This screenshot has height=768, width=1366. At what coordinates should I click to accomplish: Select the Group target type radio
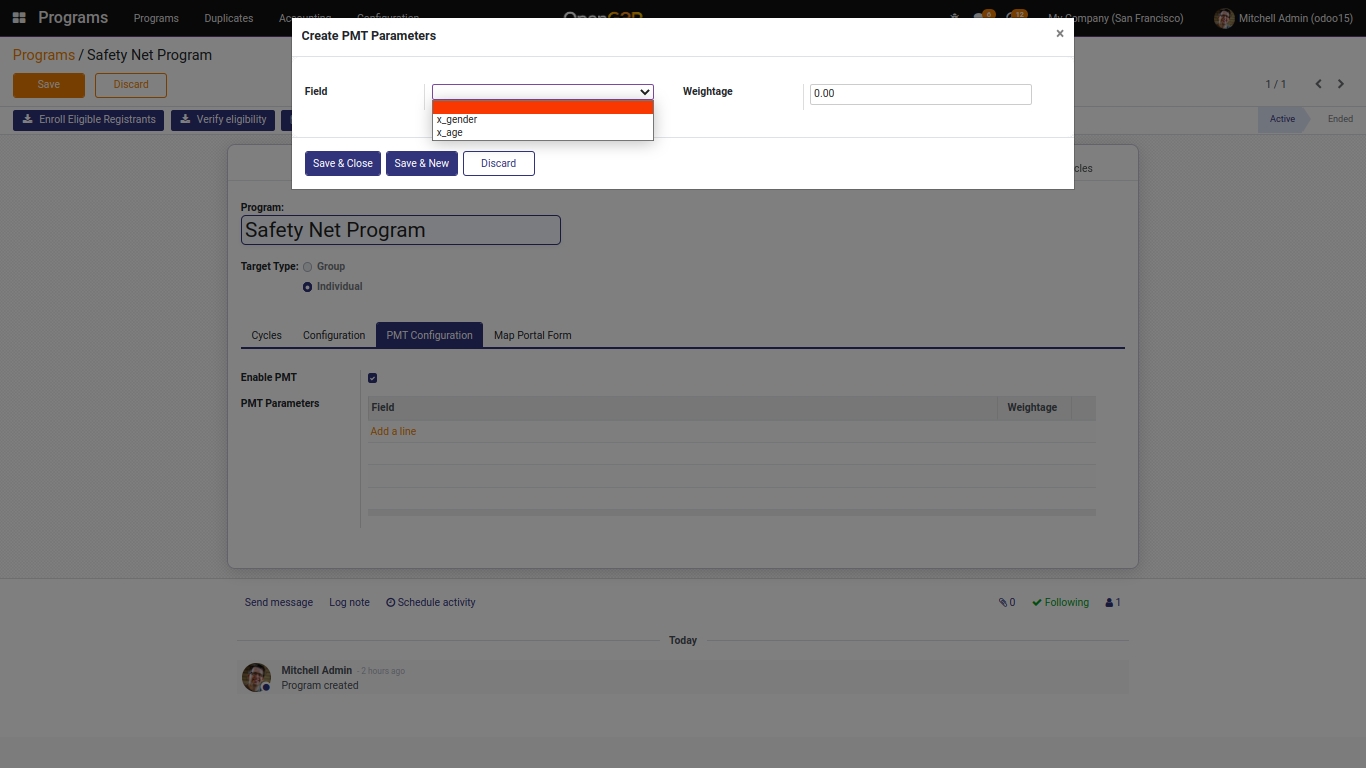[x=307, y=267]
